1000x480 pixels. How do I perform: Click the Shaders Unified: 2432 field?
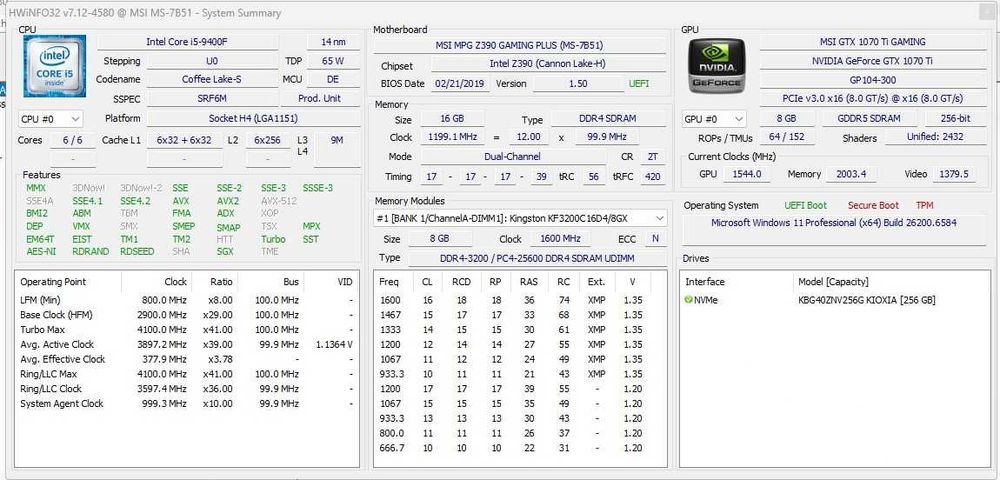tap(935, 137)
